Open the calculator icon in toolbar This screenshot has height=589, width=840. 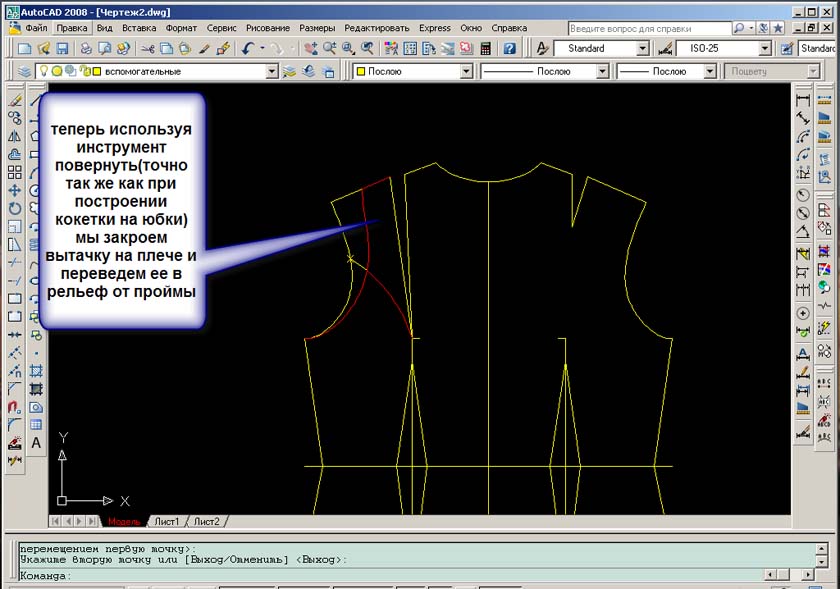(x=486, y=48)
